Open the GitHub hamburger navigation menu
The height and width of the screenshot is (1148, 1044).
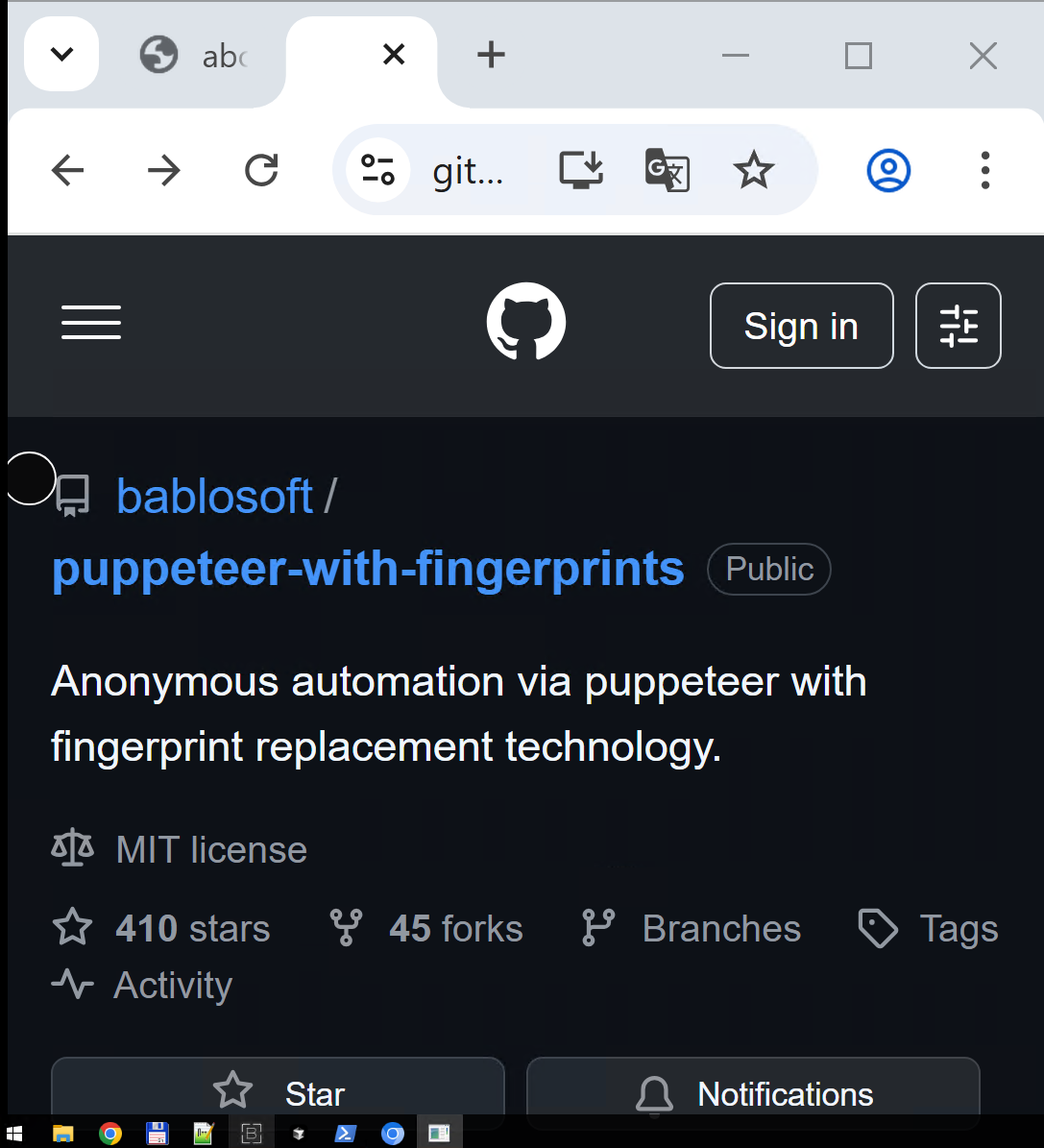click(91, 323)
